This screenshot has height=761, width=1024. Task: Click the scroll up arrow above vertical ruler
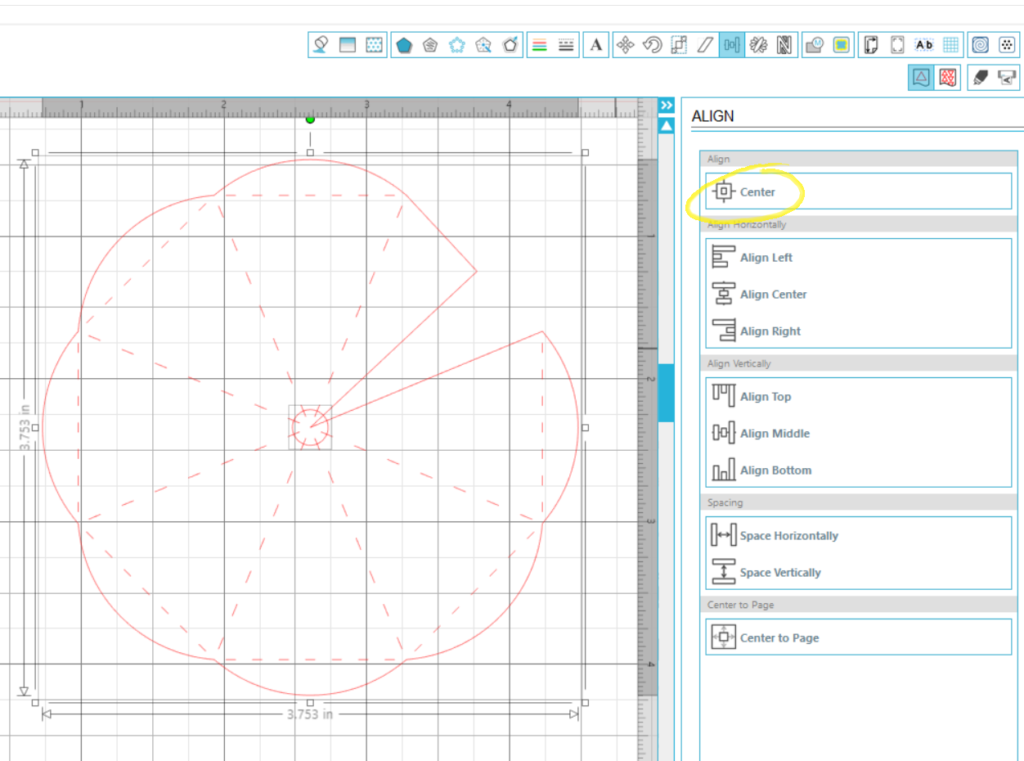(x=666, y=126)
